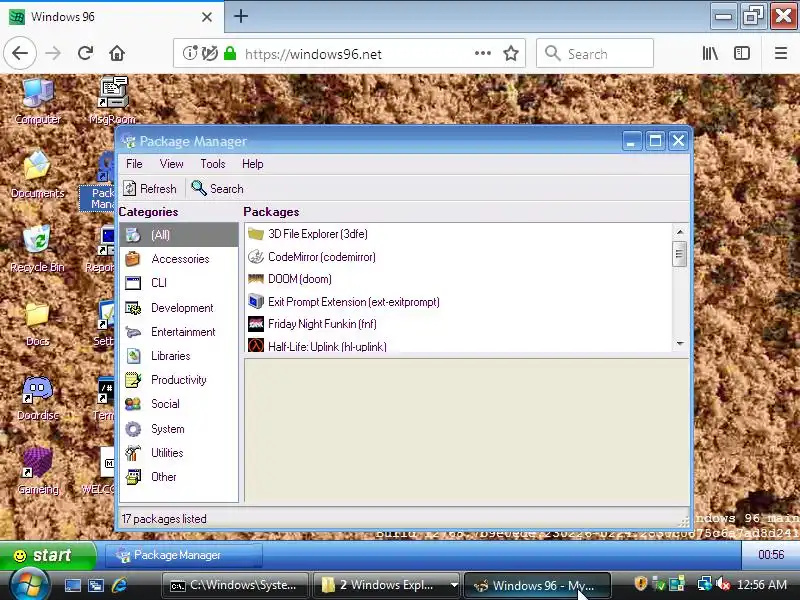Toggle the browser sidebar
Image resolution: width=800 pixels, height=600 pixels.
coord(742,53)
